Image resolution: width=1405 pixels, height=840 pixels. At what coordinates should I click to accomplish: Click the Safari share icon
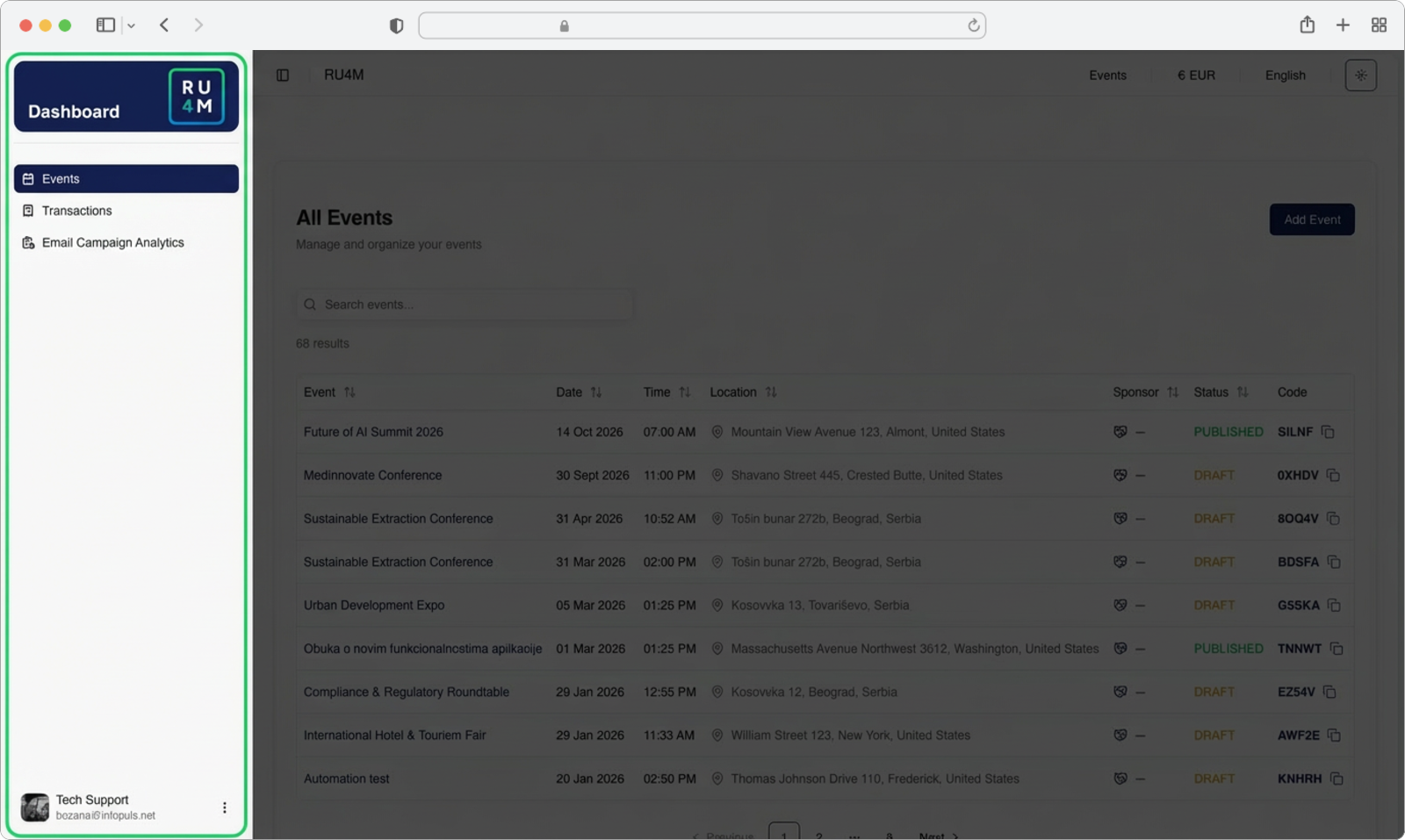pos(1307,25)
